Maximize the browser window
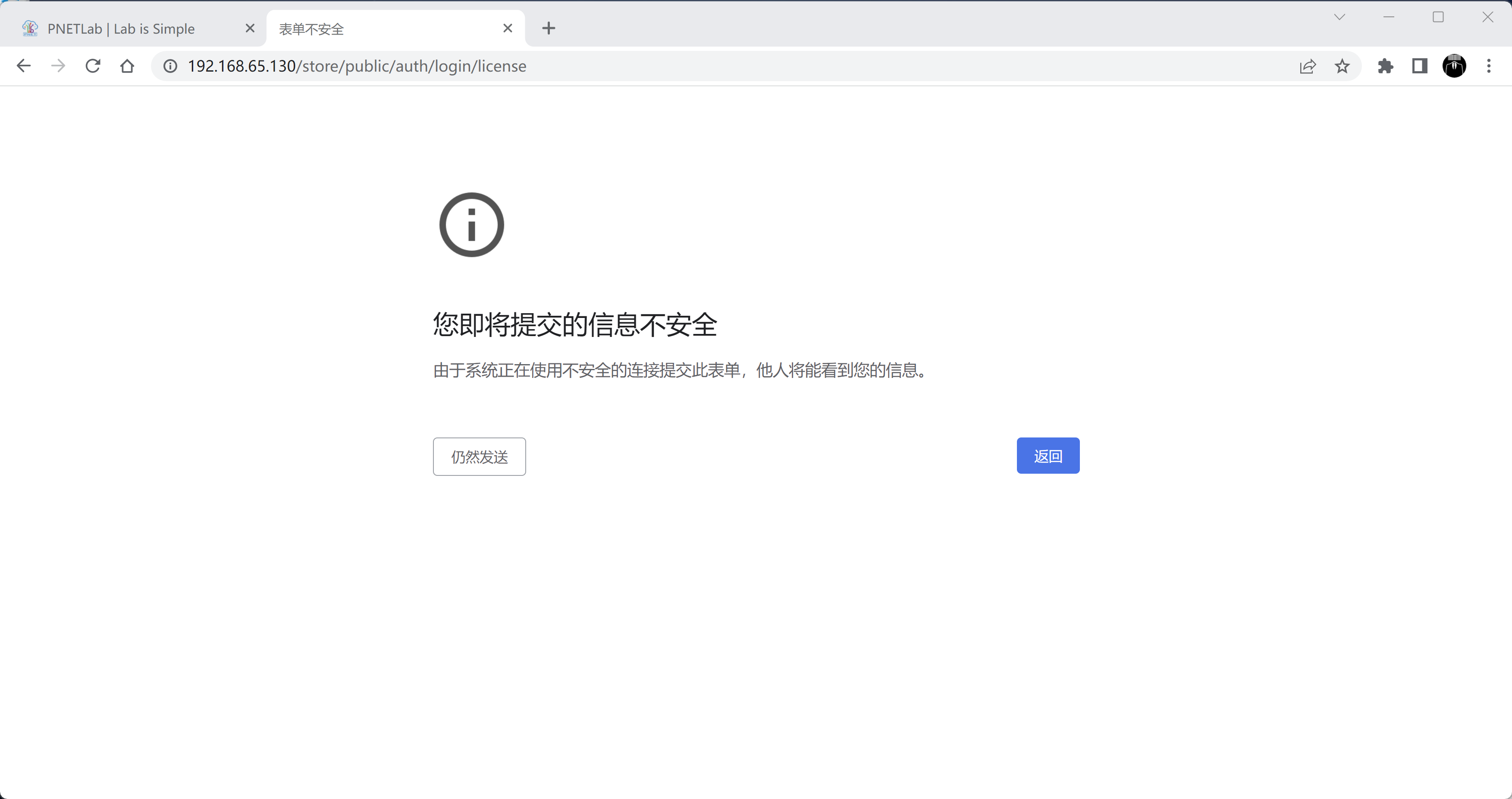Image resolution: width=1512 pixels, height=799 pixels. coord(1438,17)
